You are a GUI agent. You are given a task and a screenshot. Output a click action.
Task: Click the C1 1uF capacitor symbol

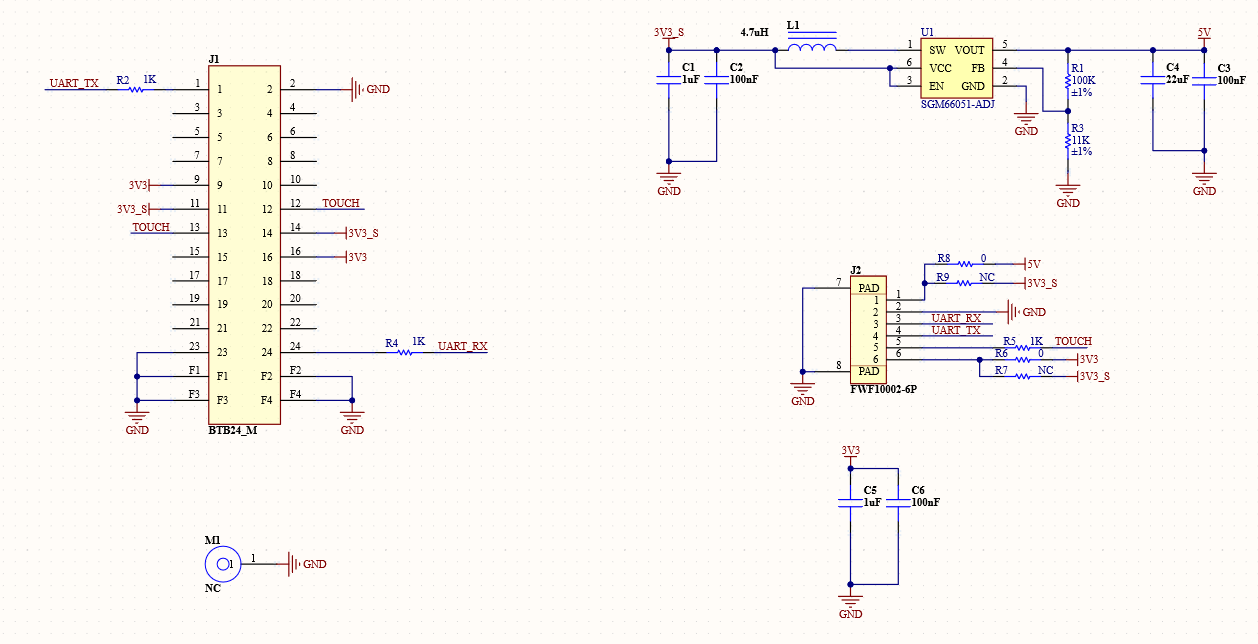[x=669, y=82]
